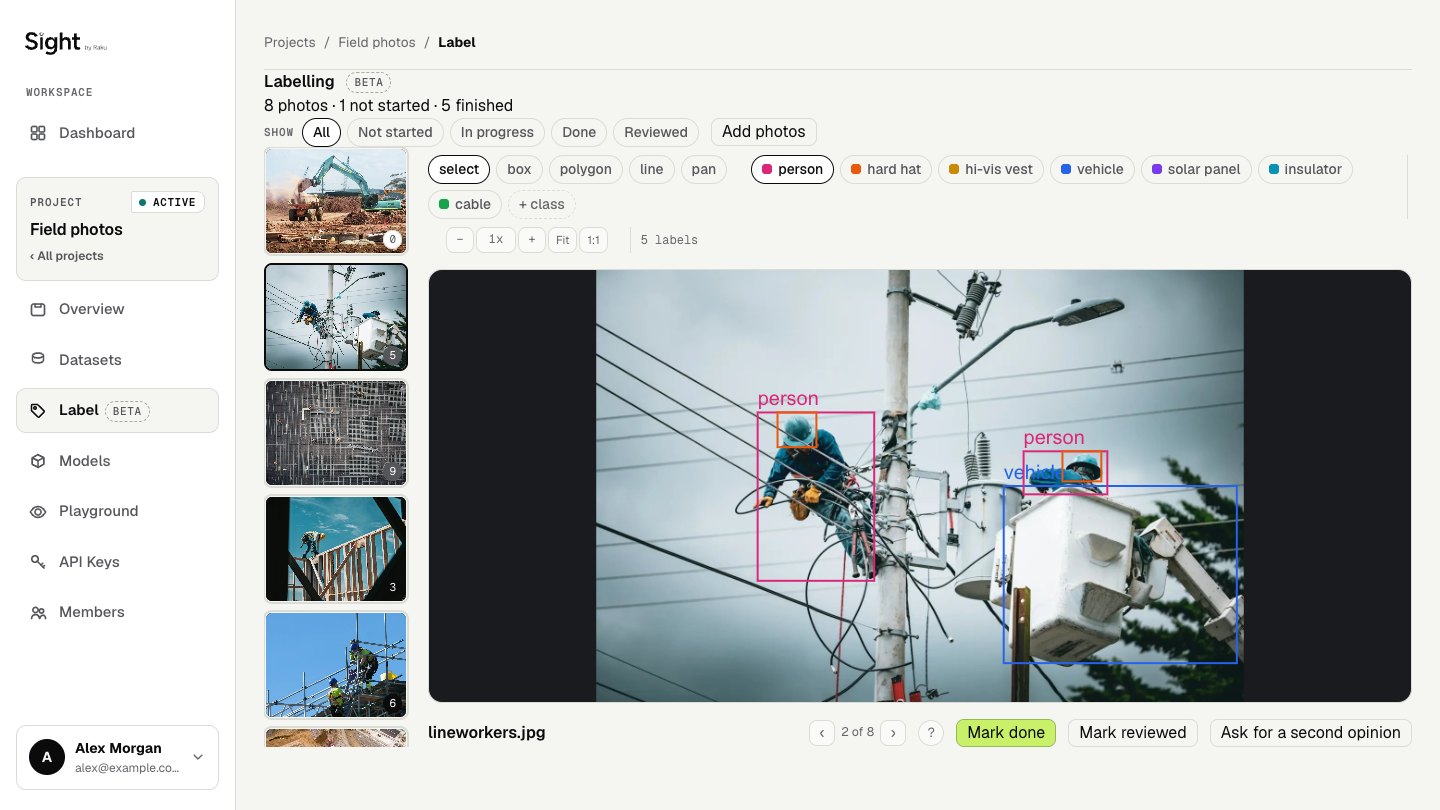Click the help question mark button
The height and width of the screenshot is (810, 1440).
(x=931, y=733)
